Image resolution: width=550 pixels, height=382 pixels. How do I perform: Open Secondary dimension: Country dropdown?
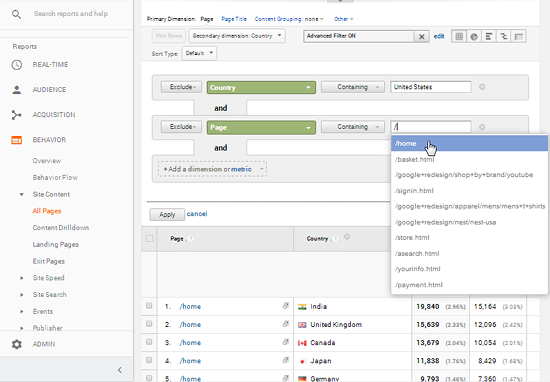click(237, 36)
